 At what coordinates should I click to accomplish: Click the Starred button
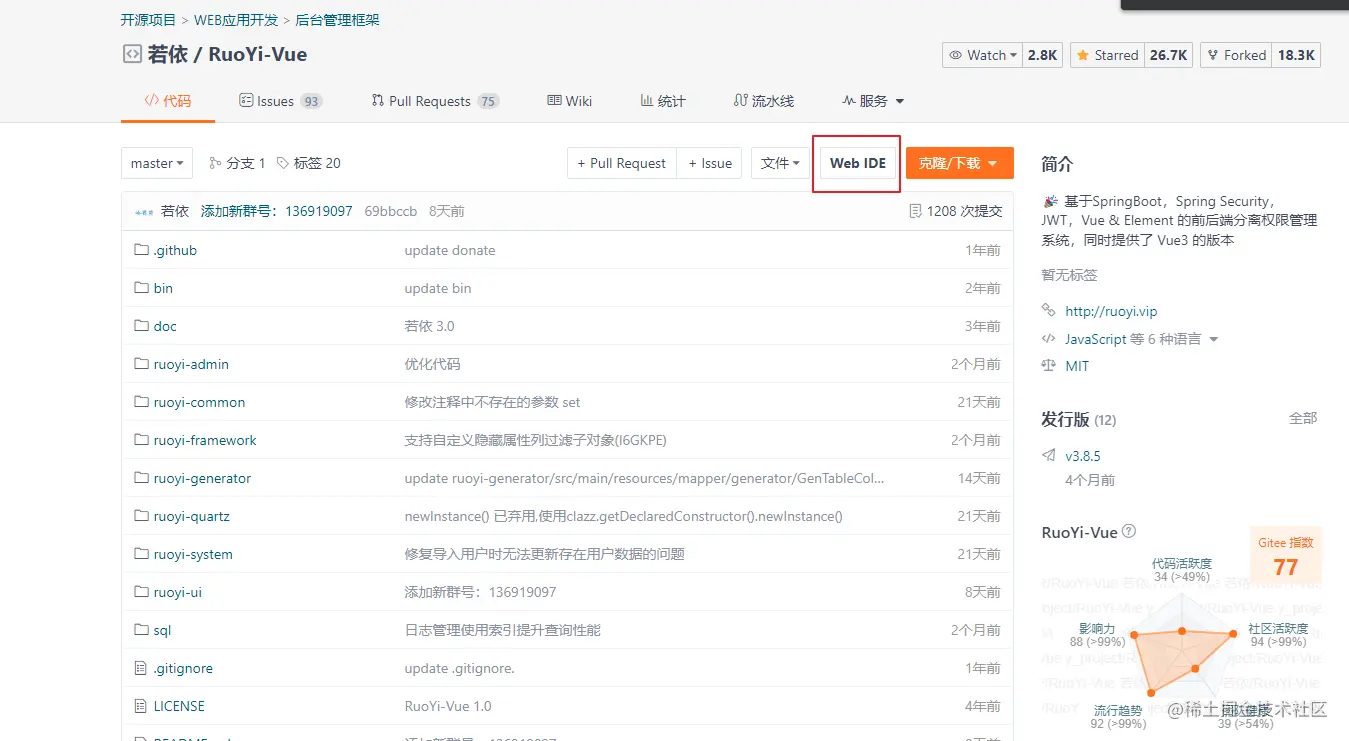(1107, 55)
